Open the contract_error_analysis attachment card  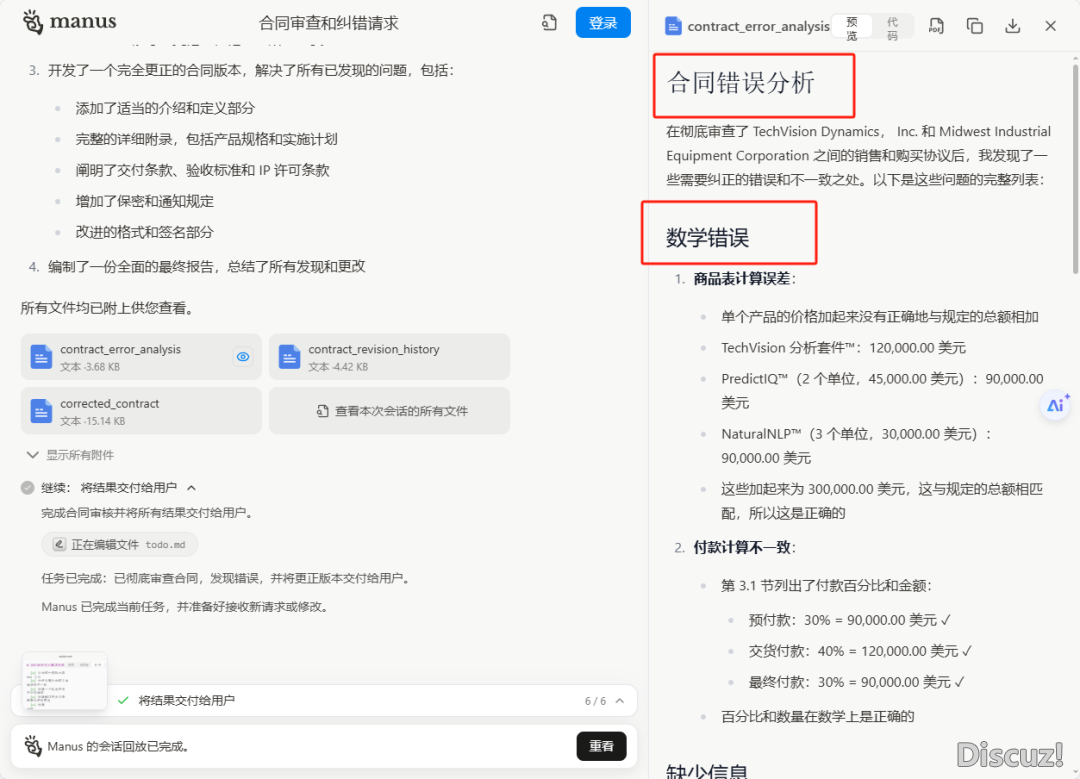pos(141,357)
